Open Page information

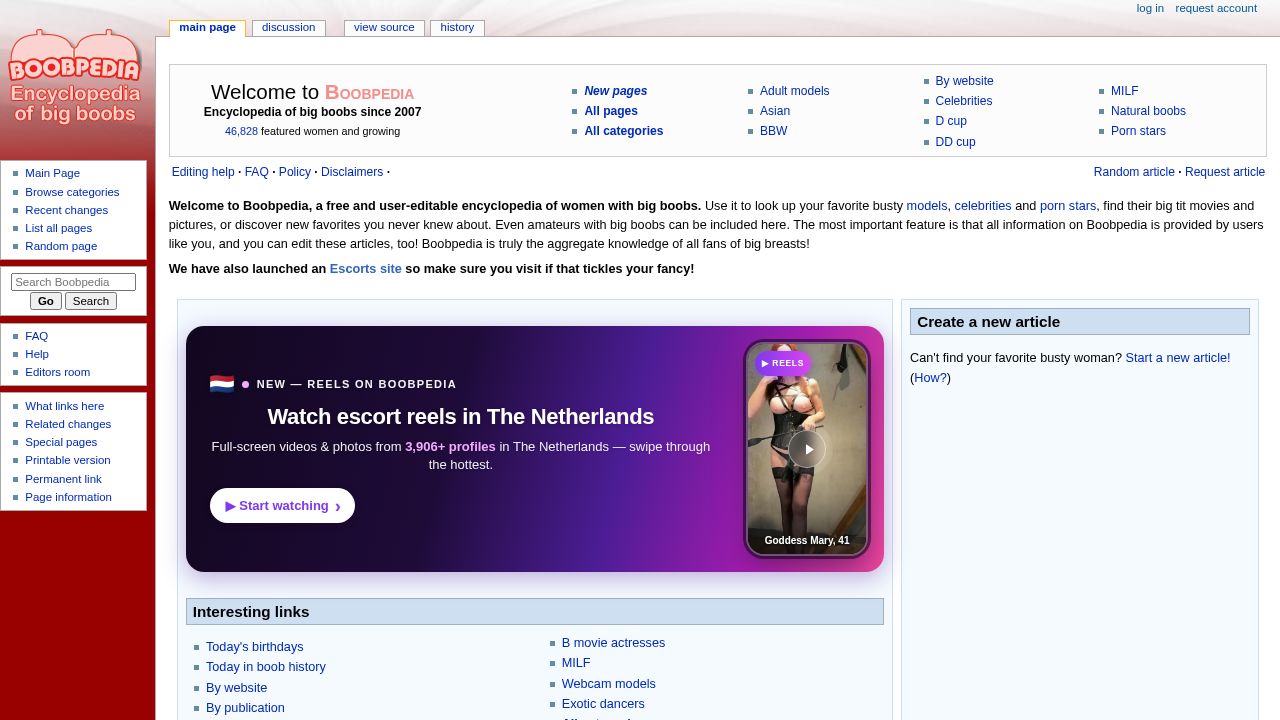click(68, 497)
